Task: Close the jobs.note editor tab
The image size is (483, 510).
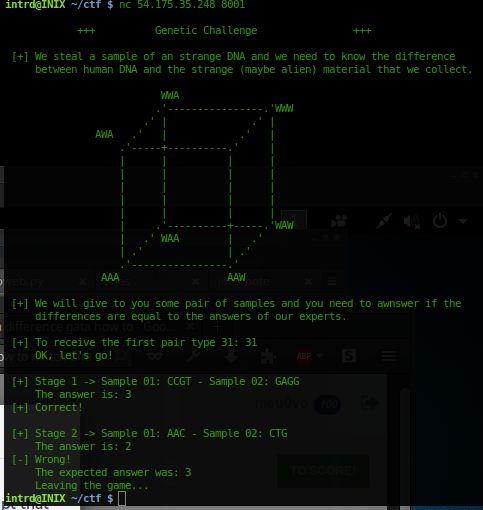Action: [308, 282]
